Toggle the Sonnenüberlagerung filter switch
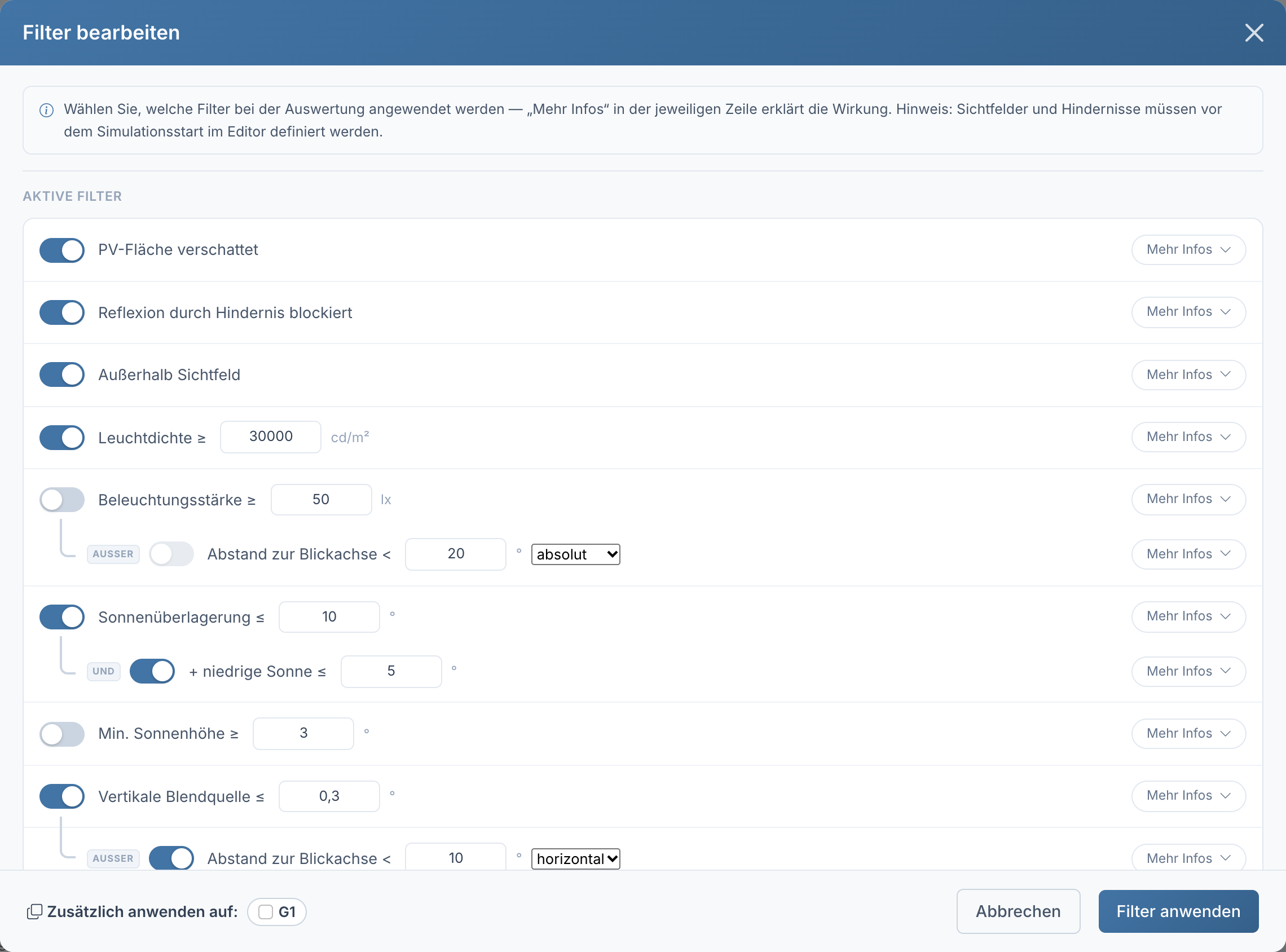This screenshot has width=1286, height=952. [x=61, y=617]
